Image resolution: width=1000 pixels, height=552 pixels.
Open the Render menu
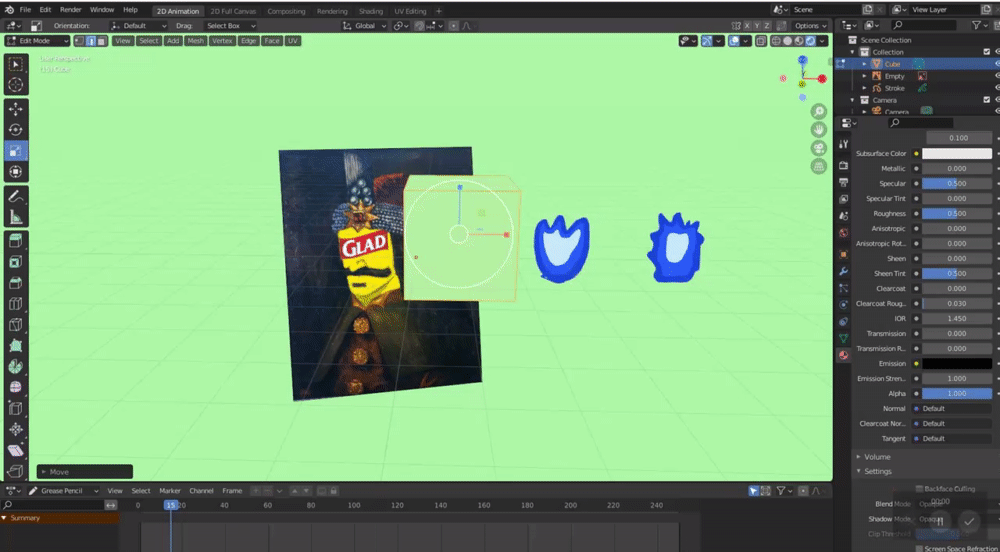click(70, 10)
